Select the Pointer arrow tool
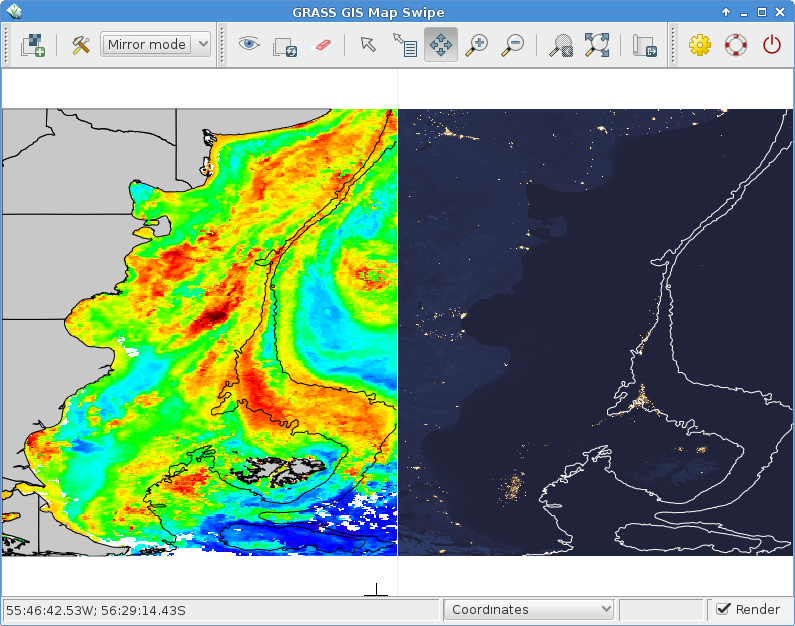Screen dimensions: 795x626 coord(368,45)
